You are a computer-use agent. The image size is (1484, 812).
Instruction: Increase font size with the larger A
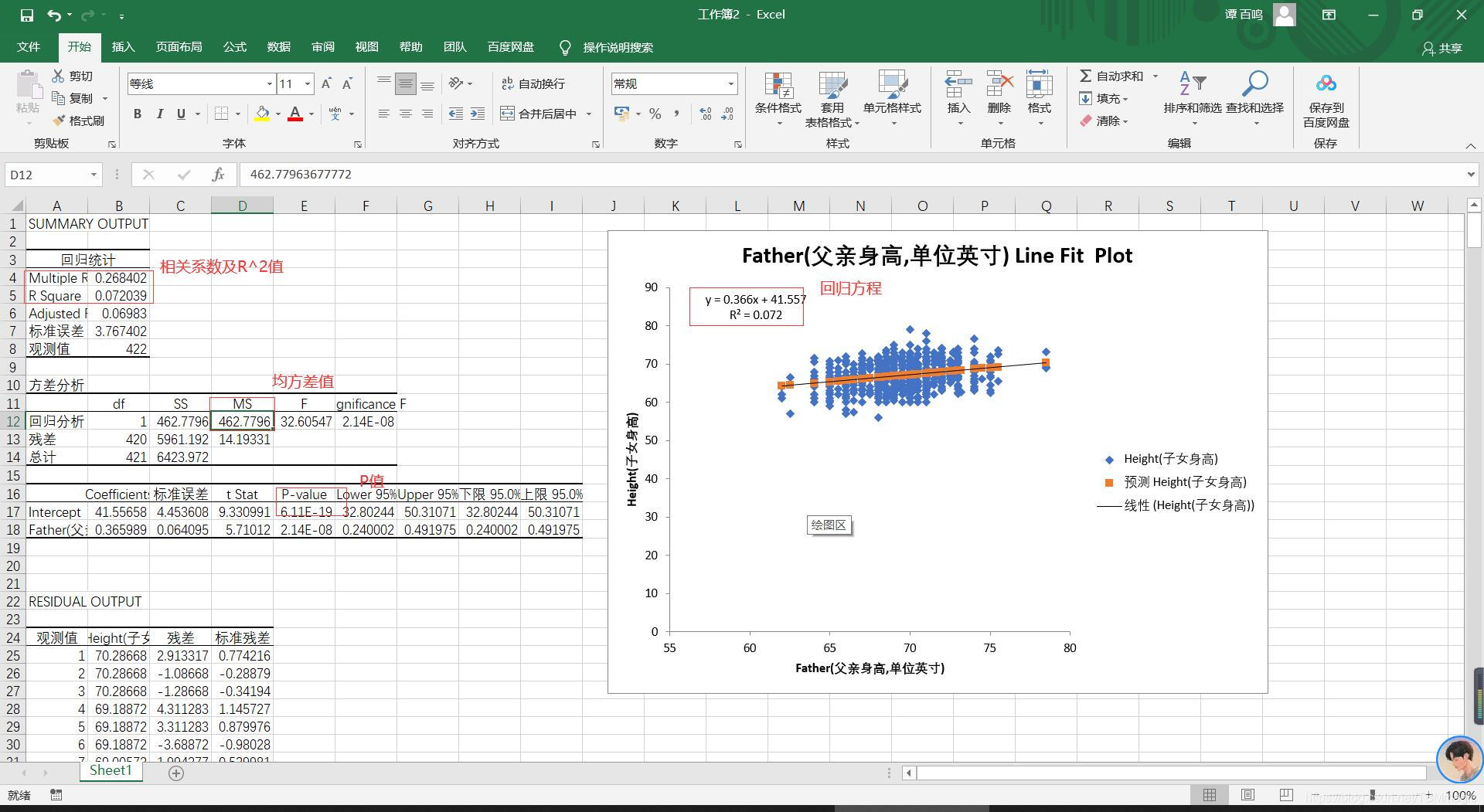(x=326, y=83)
